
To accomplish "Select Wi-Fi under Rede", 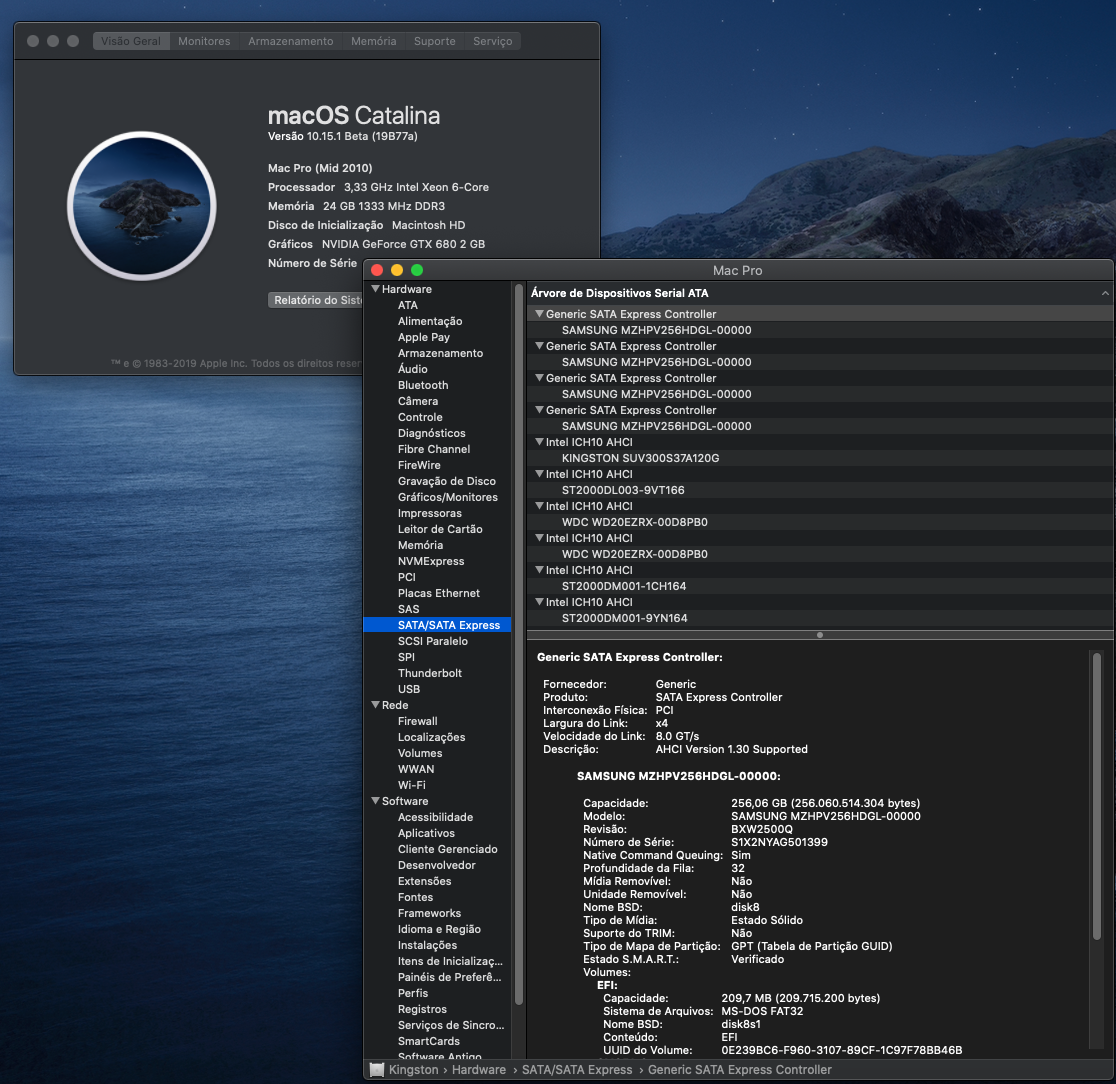I will (x=411, y=785).
